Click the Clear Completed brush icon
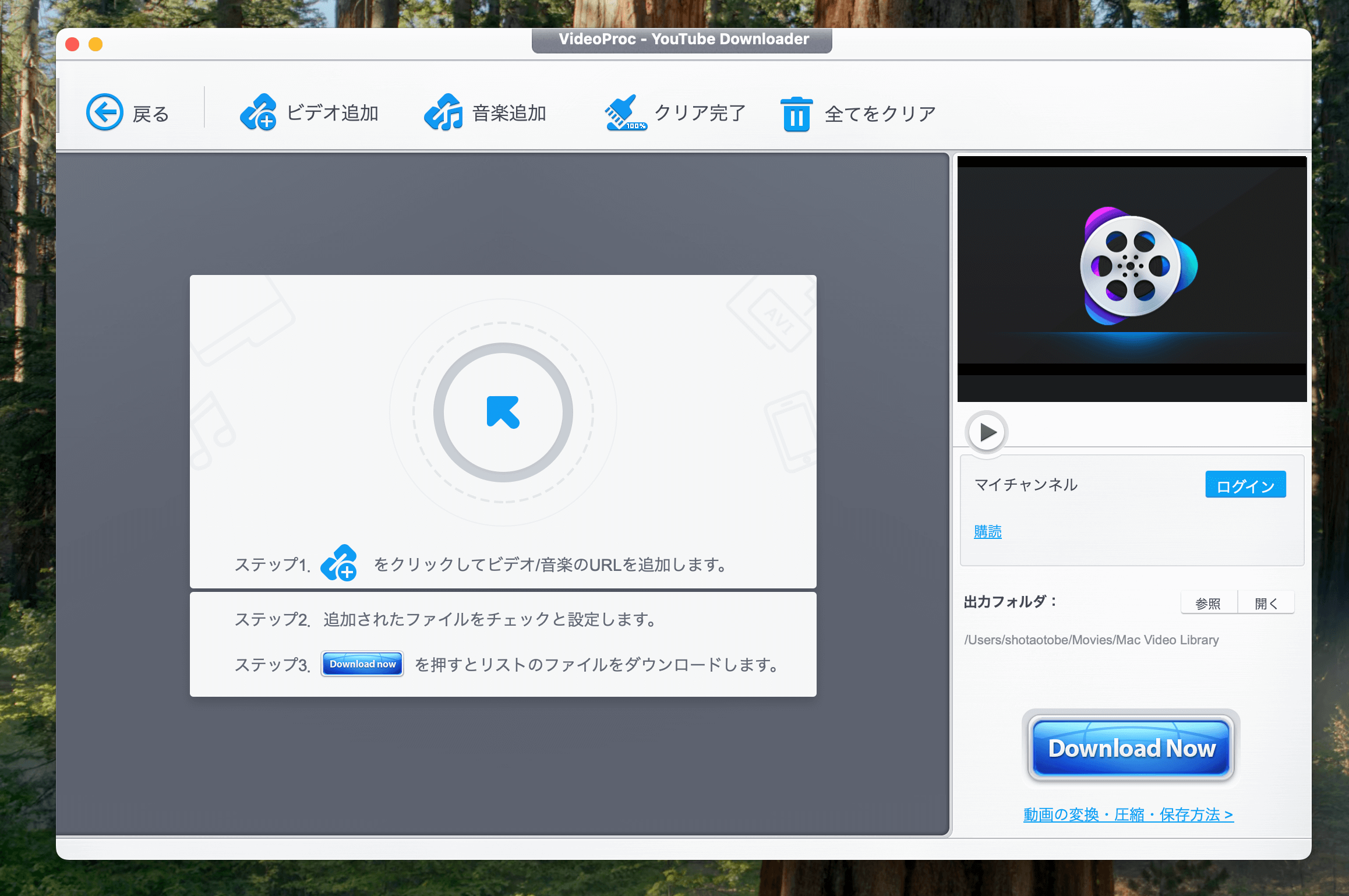The width and height of the screenshot is (1349, 896). coord(624,113)
